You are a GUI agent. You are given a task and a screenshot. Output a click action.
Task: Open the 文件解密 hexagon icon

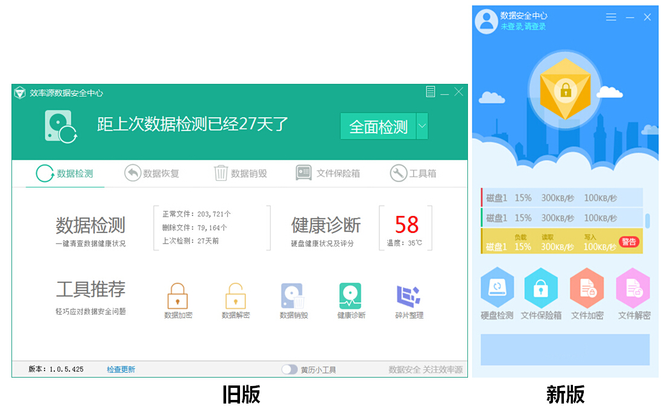pyautogui.click(x=633, y=289)
